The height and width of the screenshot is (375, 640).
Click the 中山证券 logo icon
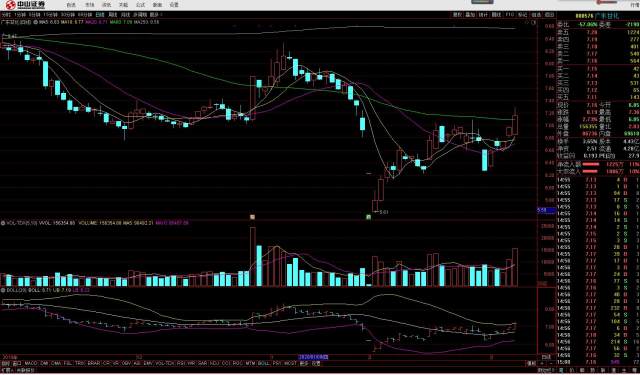click(10, 5)
